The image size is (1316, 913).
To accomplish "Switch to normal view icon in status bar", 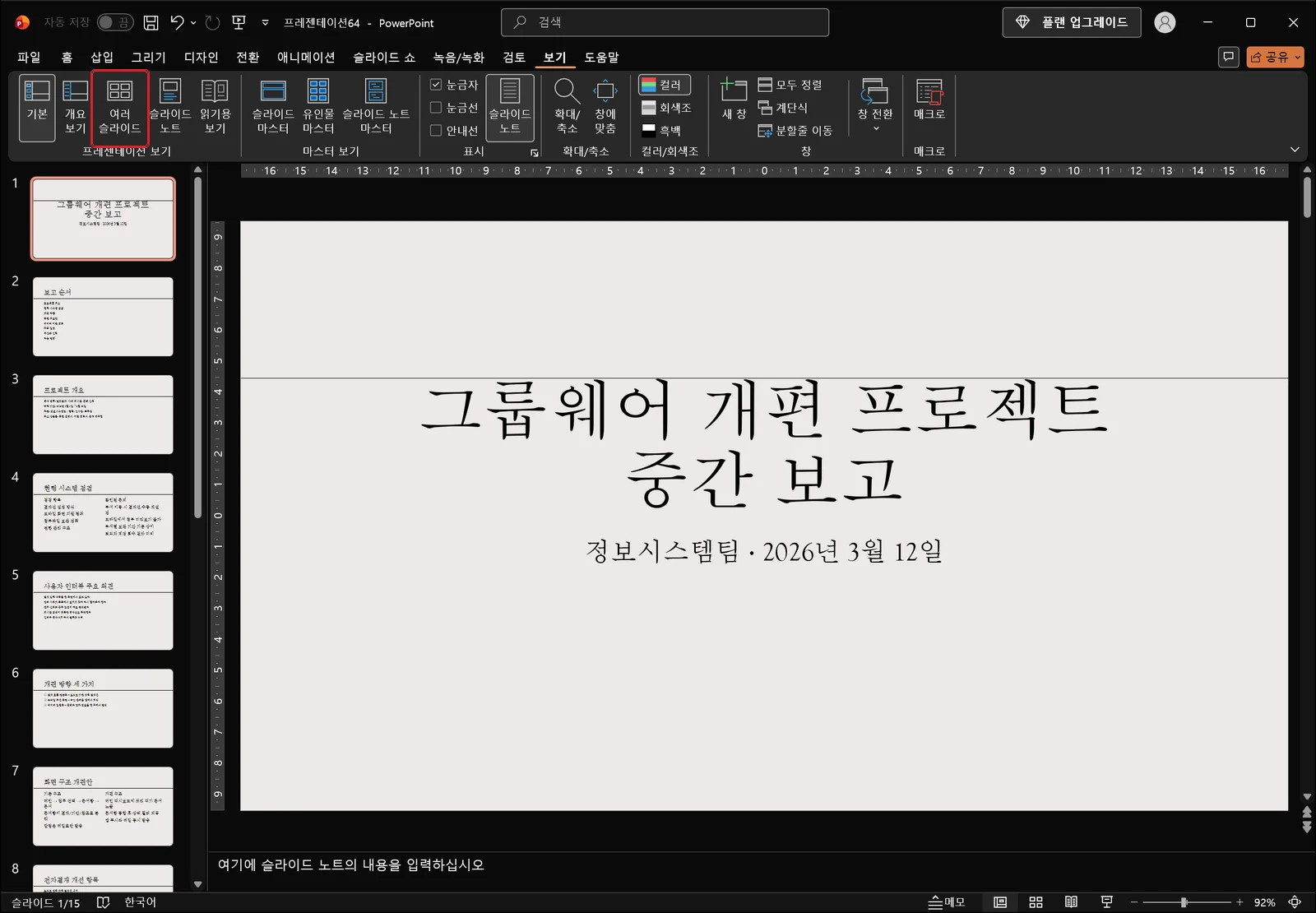I will click(x=1000, y=902).
